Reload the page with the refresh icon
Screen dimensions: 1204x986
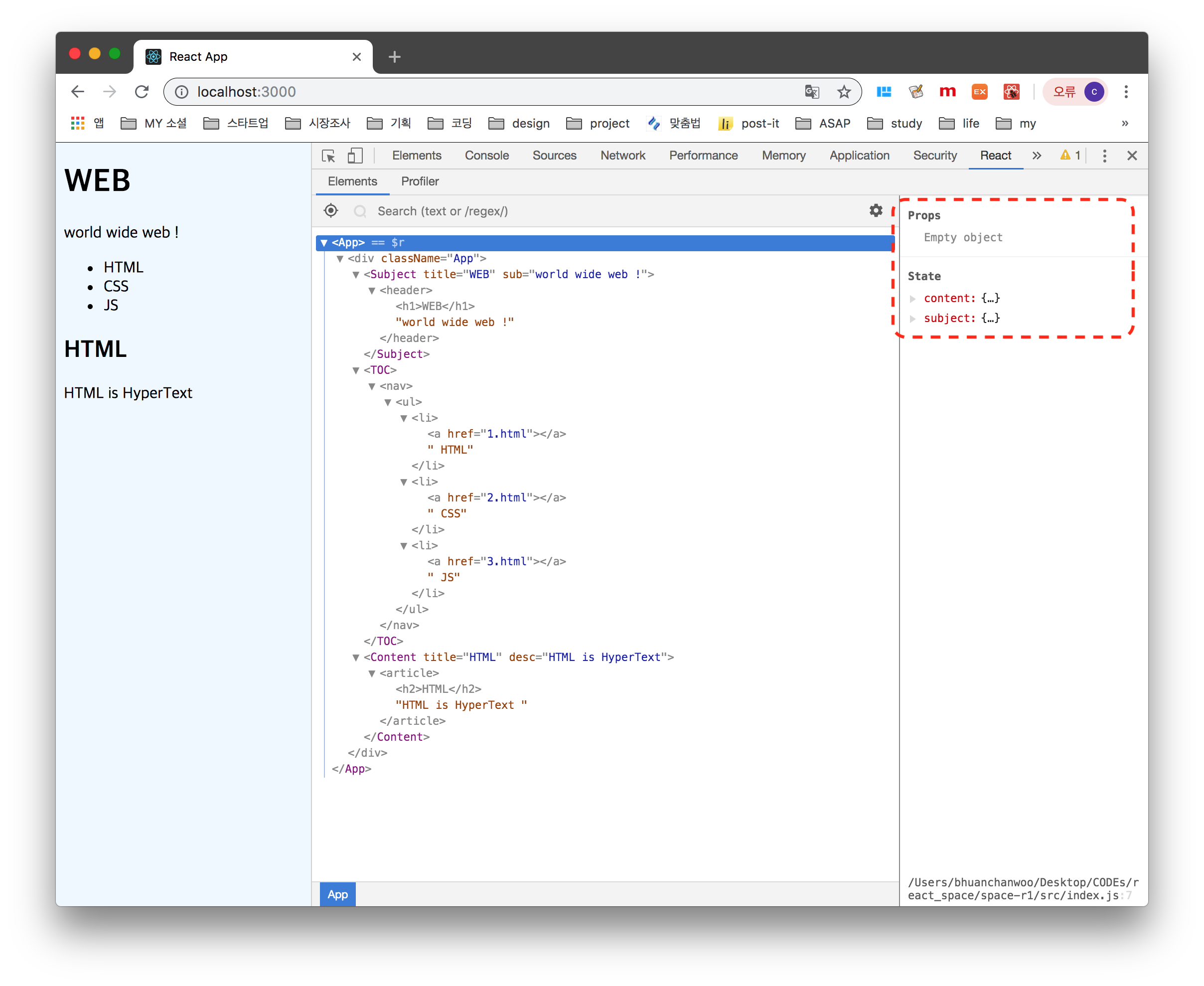tap(142, 92)
